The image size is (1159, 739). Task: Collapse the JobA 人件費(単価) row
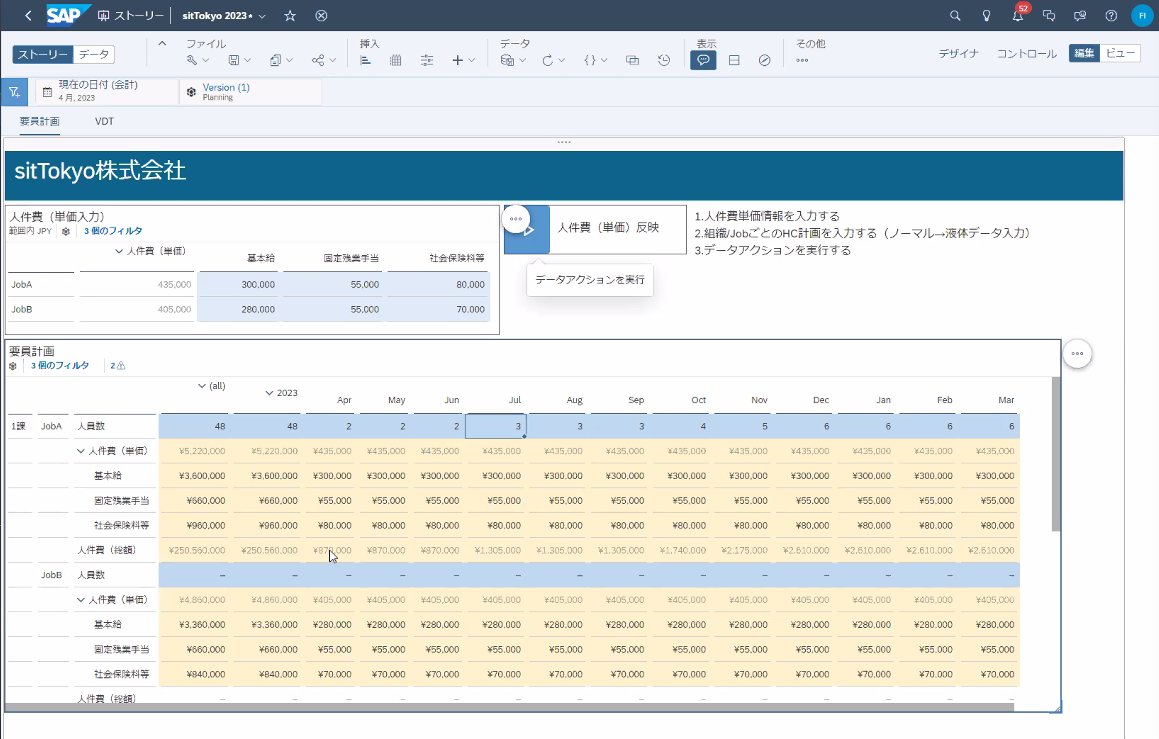(x=81, y=451)
